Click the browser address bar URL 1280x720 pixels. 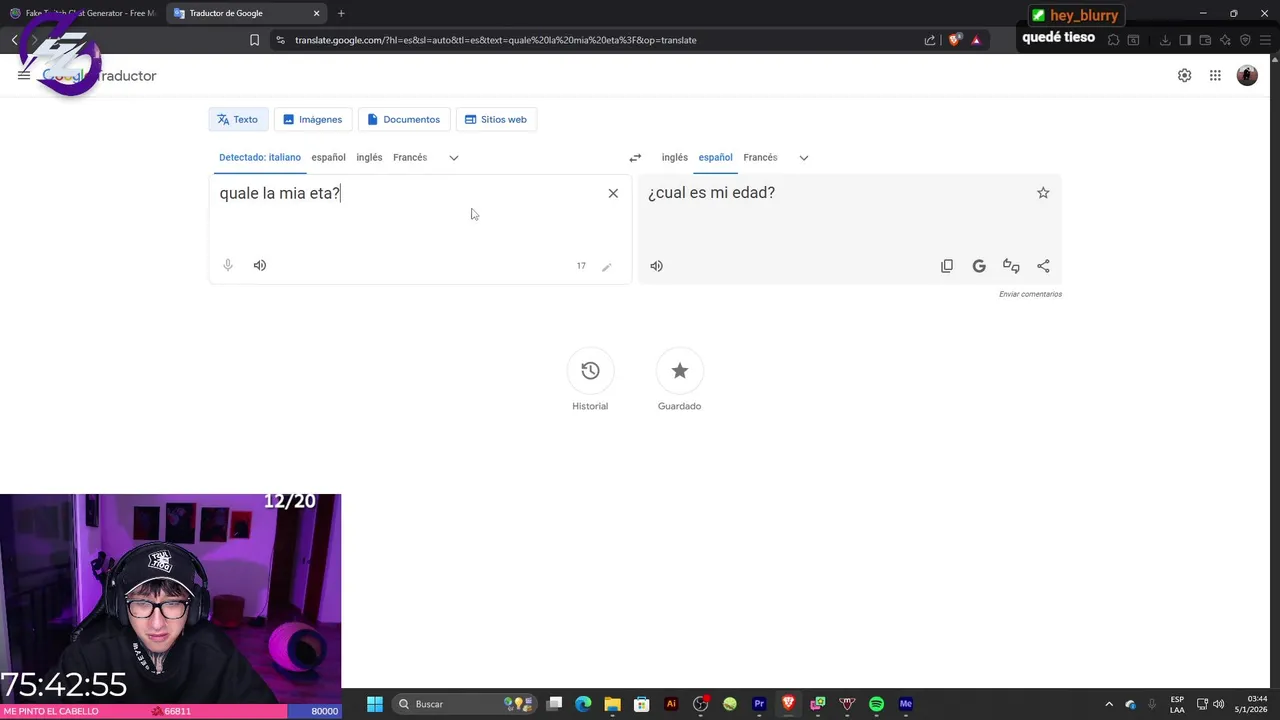(496, 40)
